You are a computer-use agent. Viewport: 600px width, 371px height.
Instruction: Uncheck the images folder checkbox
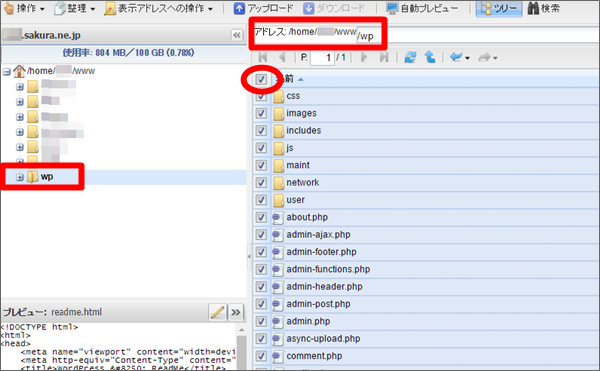(x=261, y=113)
